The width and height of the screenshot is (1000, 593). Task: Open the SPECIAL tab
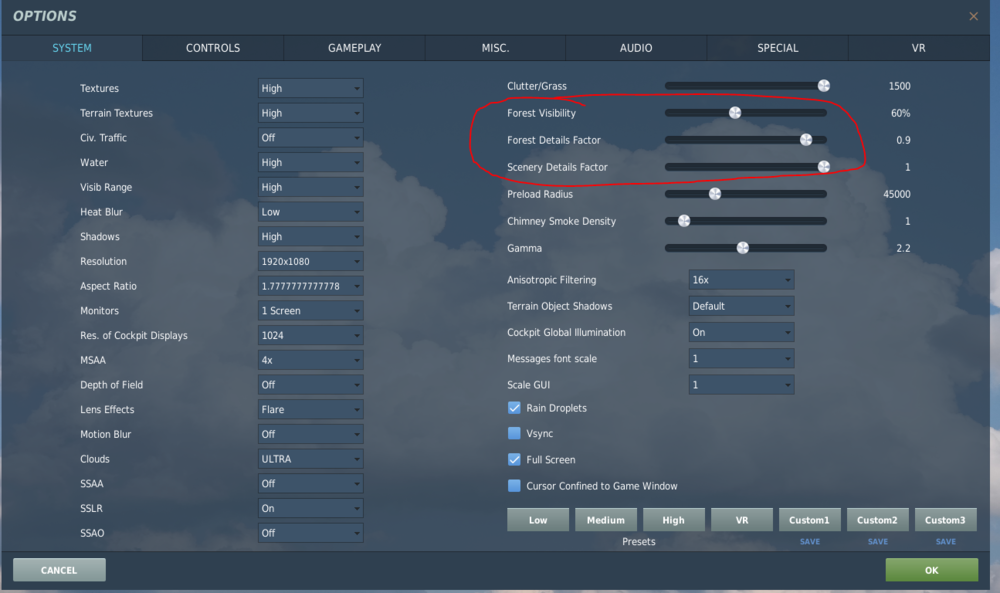pos(777,48)
